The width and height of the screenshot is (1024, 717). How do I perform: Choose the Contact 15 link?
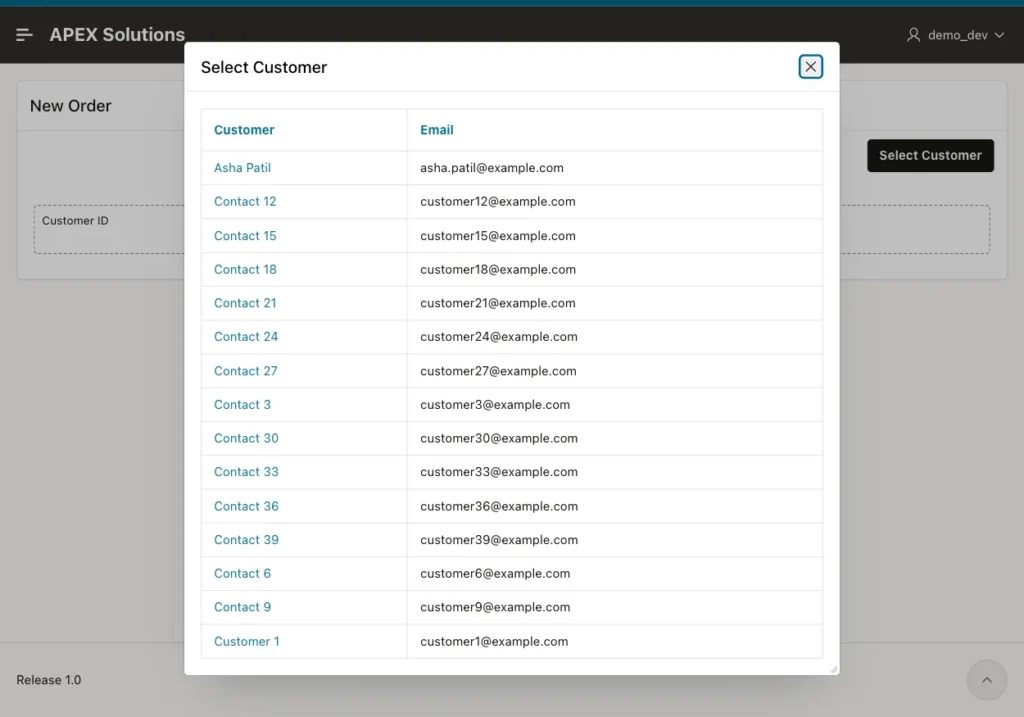[245, 236]
